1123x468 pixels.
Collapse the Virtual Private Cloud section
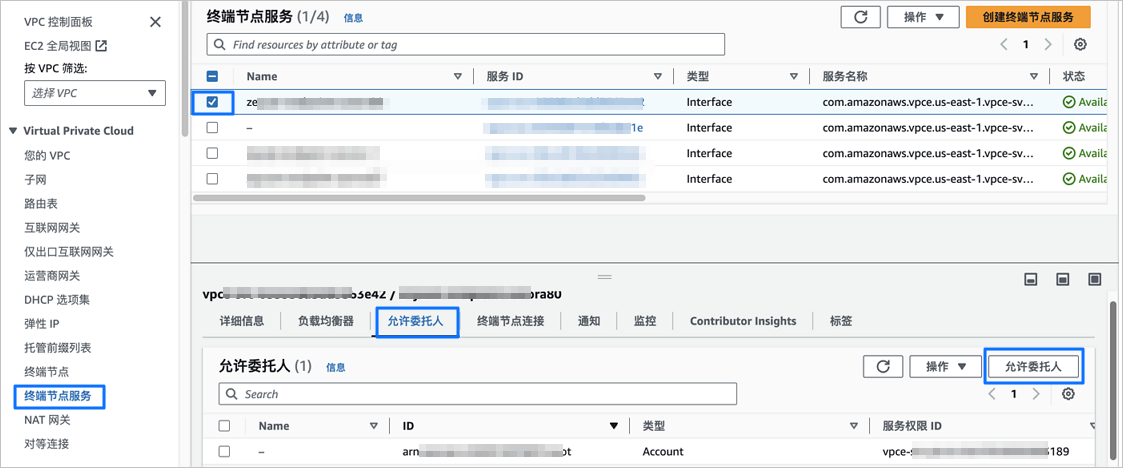pyautogui.click(x=13, y=130)
